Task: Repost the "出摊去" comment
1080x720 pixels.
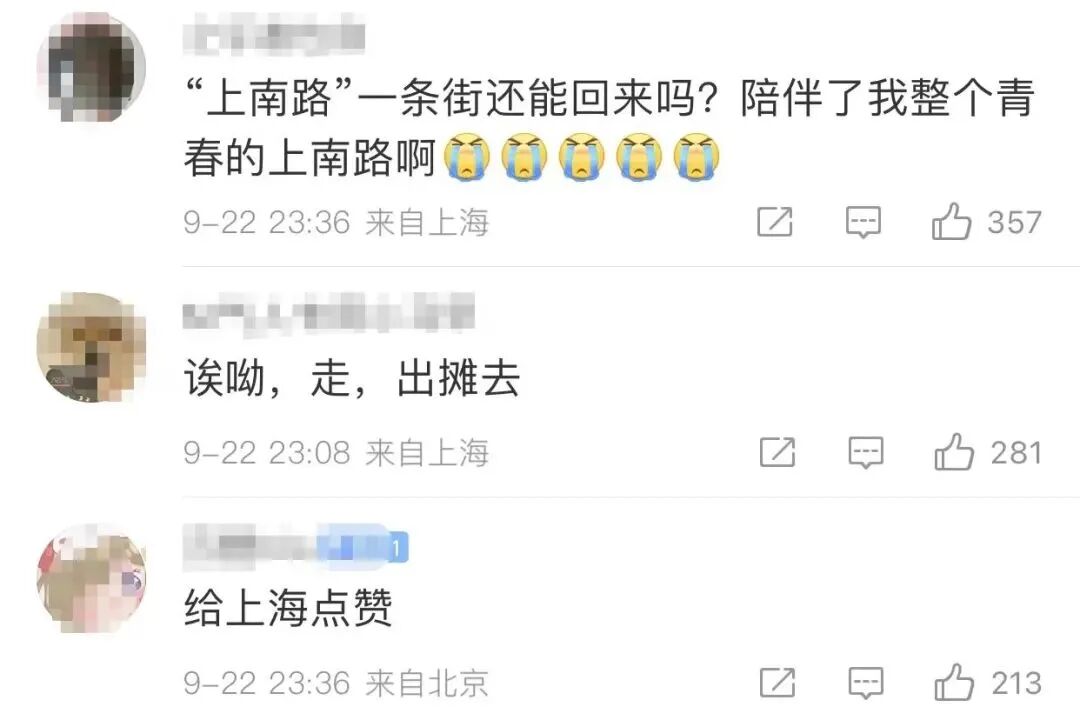Action: [x=778, y=453]
